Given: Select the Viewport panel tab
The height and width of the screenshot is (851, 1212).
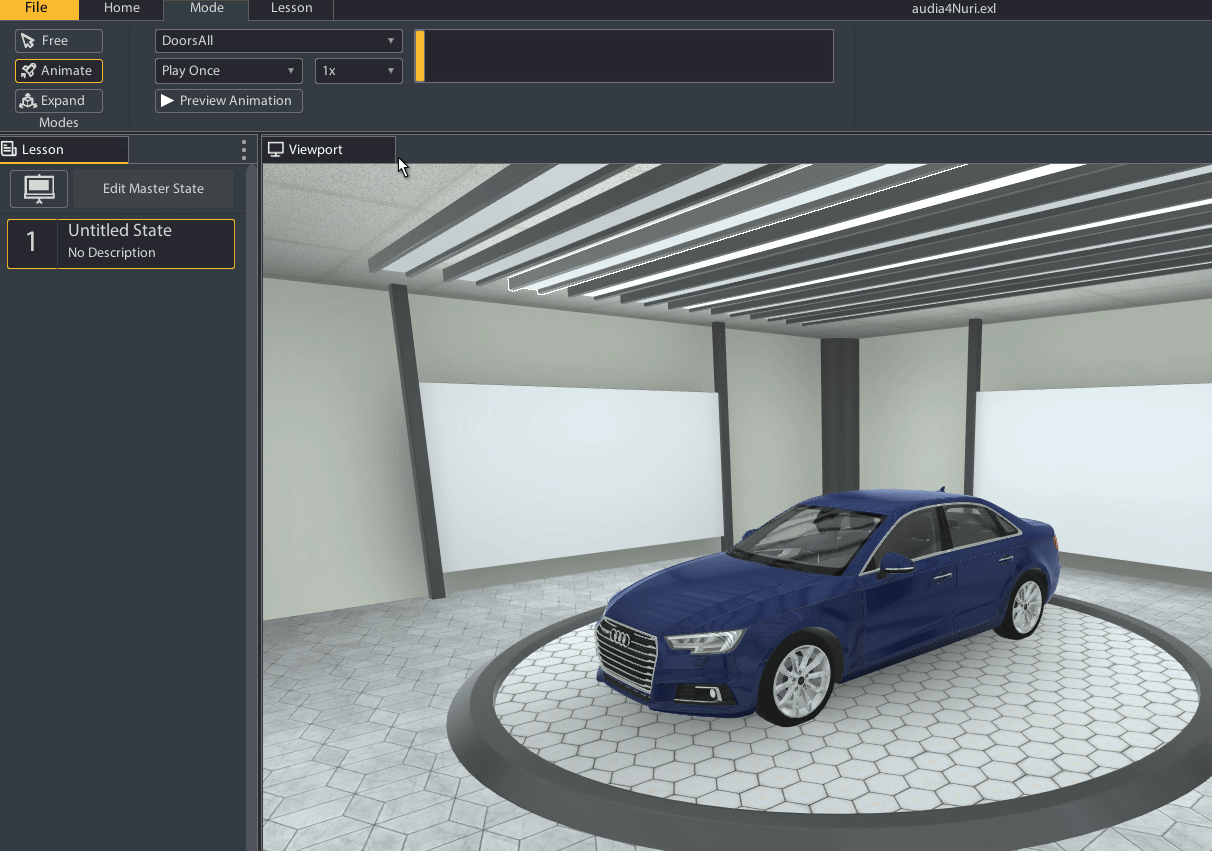Looking at the screenshot, I should click(x=329, y=150).
